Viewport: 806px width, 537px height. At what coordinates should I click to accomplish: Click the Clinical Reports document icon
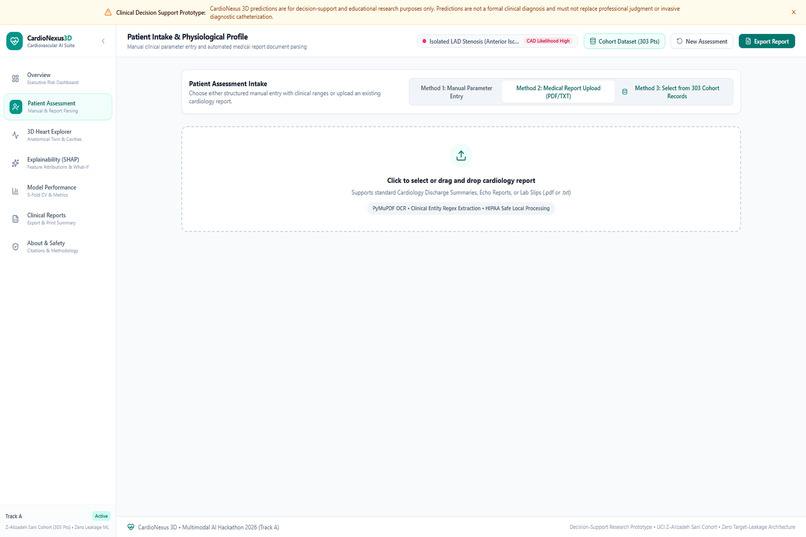point(15,219)
